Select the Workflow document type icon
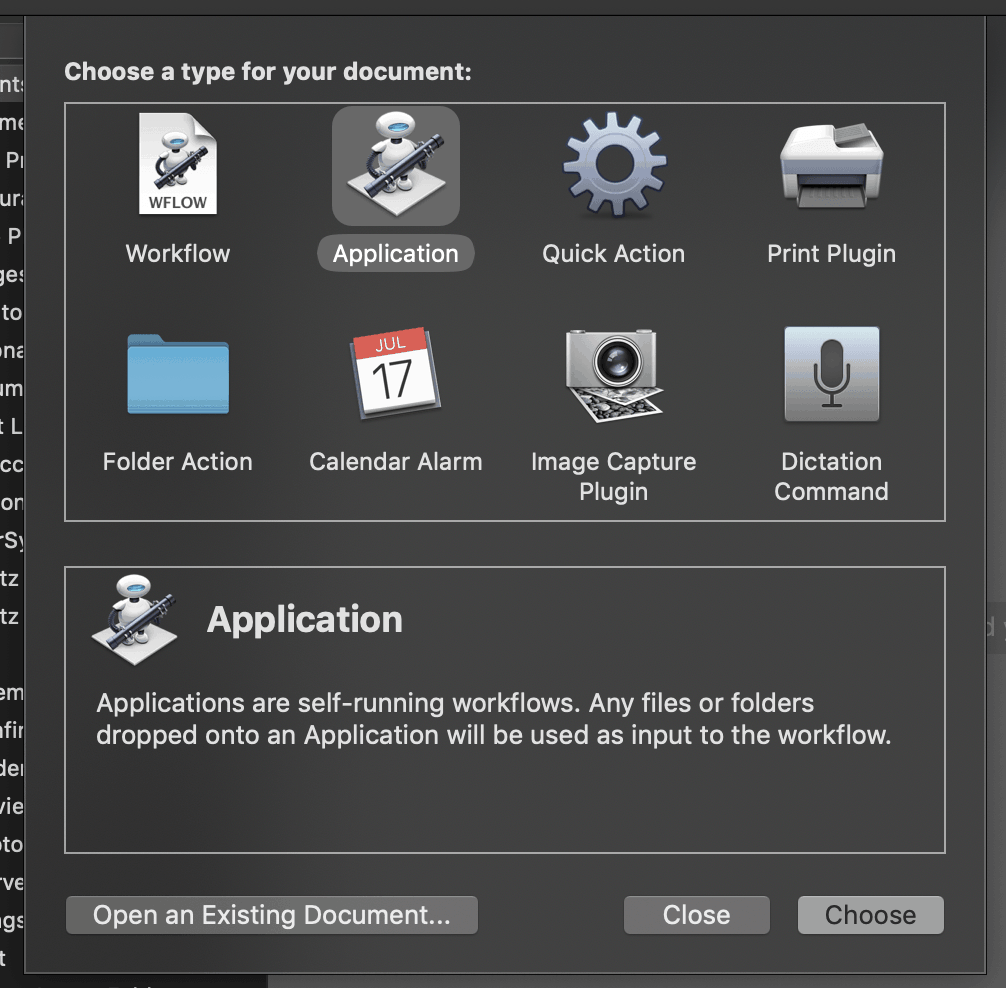This screenshot has width=1006, height=988. [178, 164]
